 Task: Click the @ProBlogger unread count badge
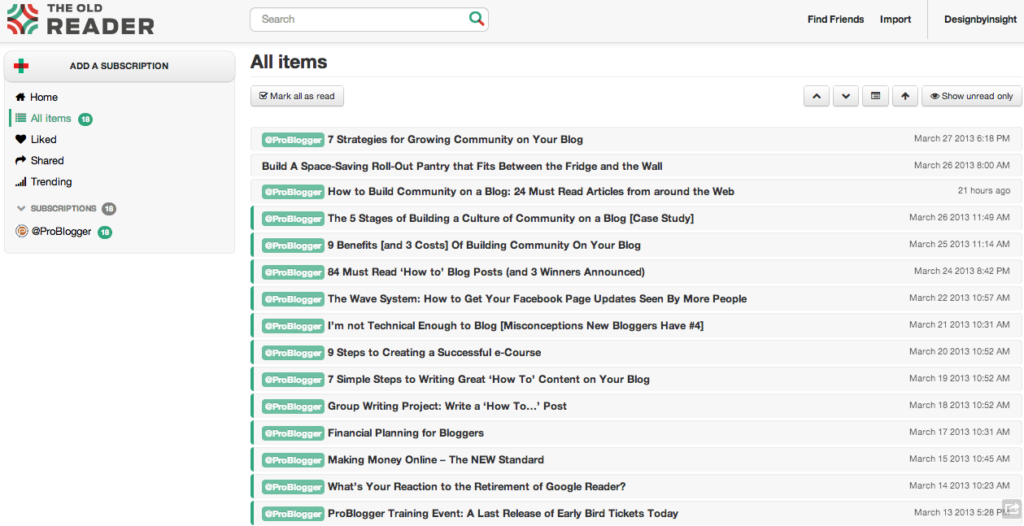[104, 232]
